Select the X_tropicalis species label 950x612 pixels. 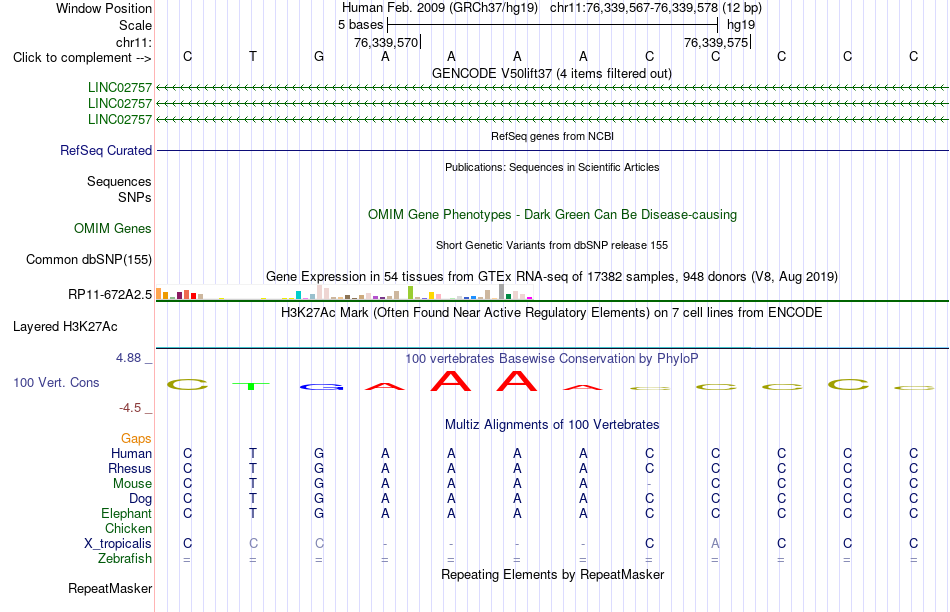(x=118, y=544)
